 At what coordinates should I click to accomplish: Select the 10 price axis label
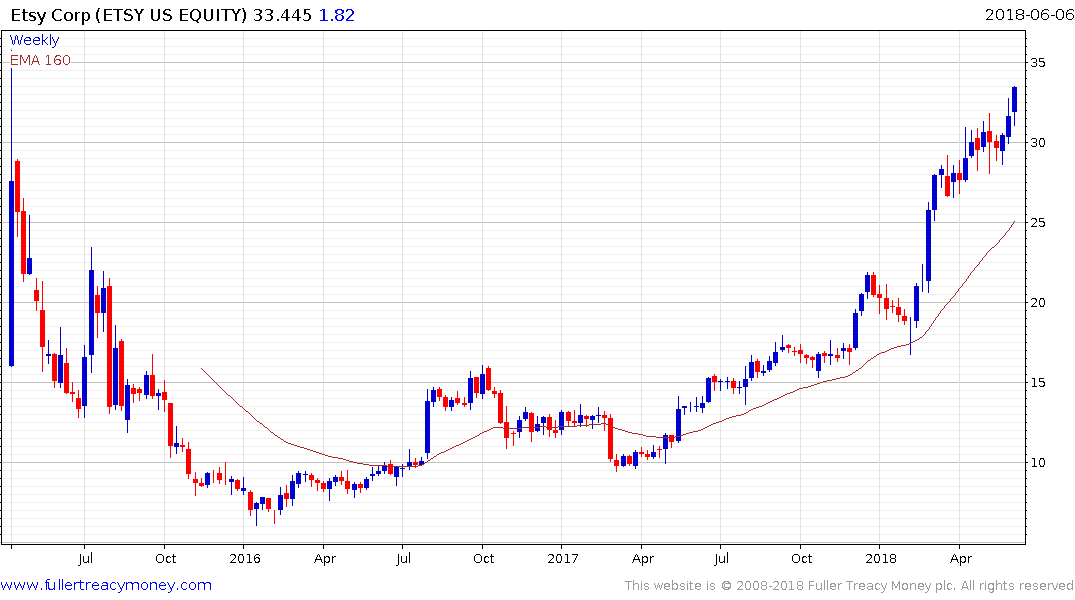[1038, 463]
